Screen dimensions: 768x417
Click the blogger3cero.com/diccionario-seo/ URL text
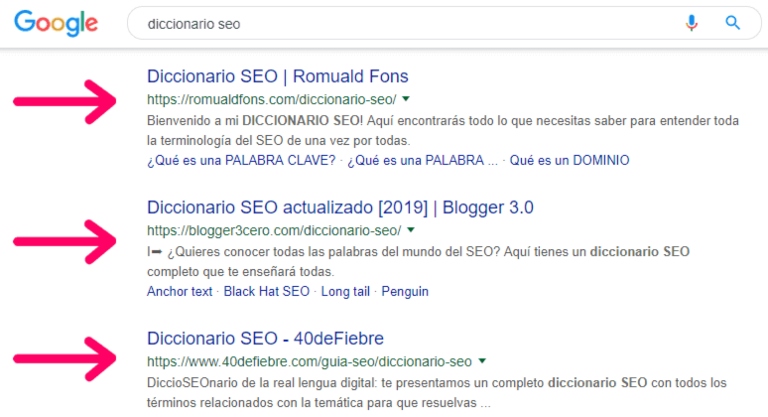(274, 230)
